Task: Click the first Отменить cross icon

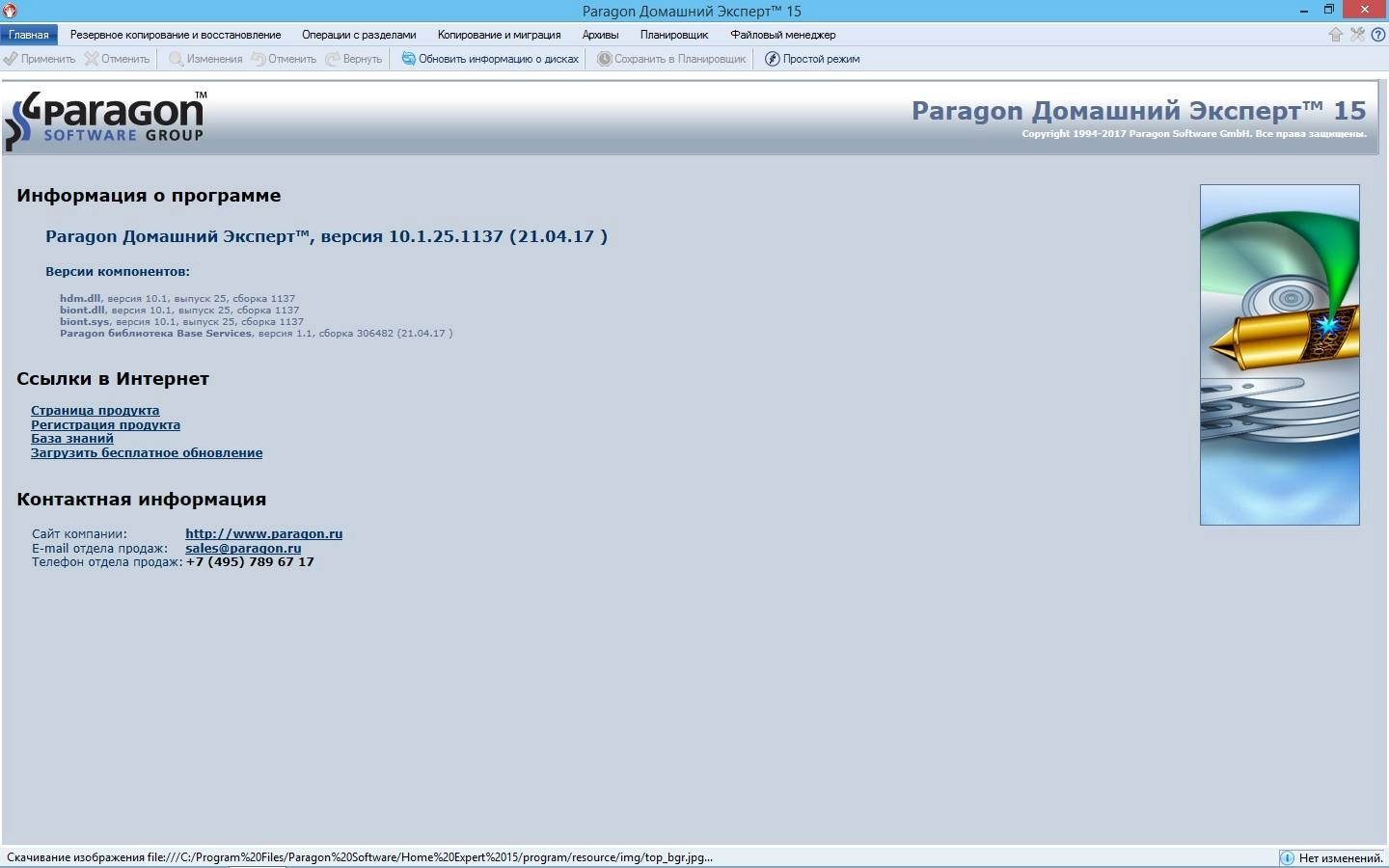Action: (92, 59)
